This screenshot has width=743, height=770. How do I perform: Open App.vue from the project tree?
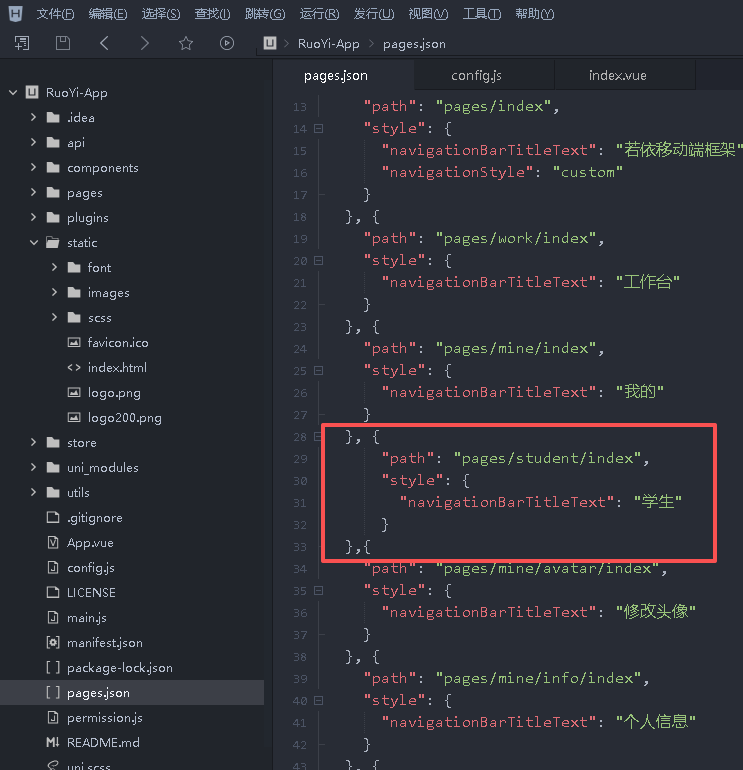(x=90, y=543)
